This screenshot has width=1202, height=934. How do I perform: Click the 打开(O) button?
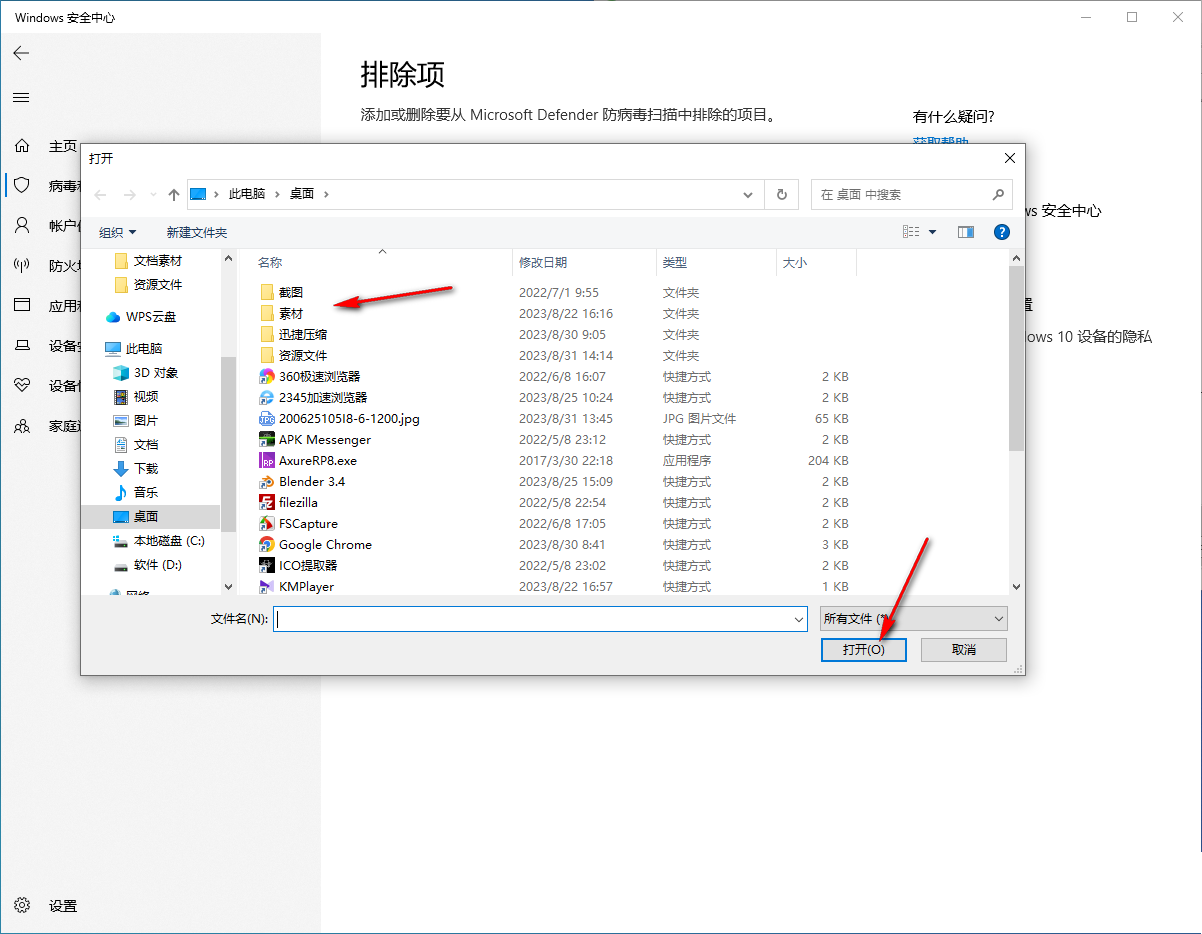pyautogui.click(x=863, y=649)
